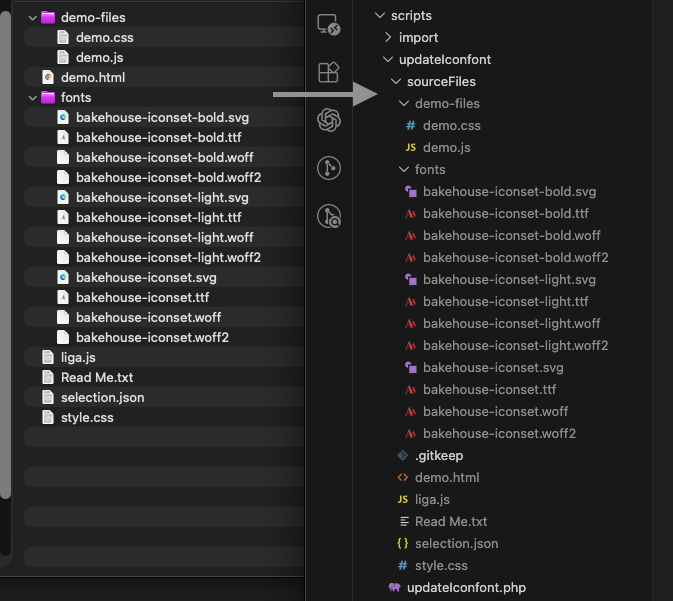Click the PHP elephant icon beside updateIconfont.php
The width and height of the screenshot is (673, 601).
[x=394, y=588]
